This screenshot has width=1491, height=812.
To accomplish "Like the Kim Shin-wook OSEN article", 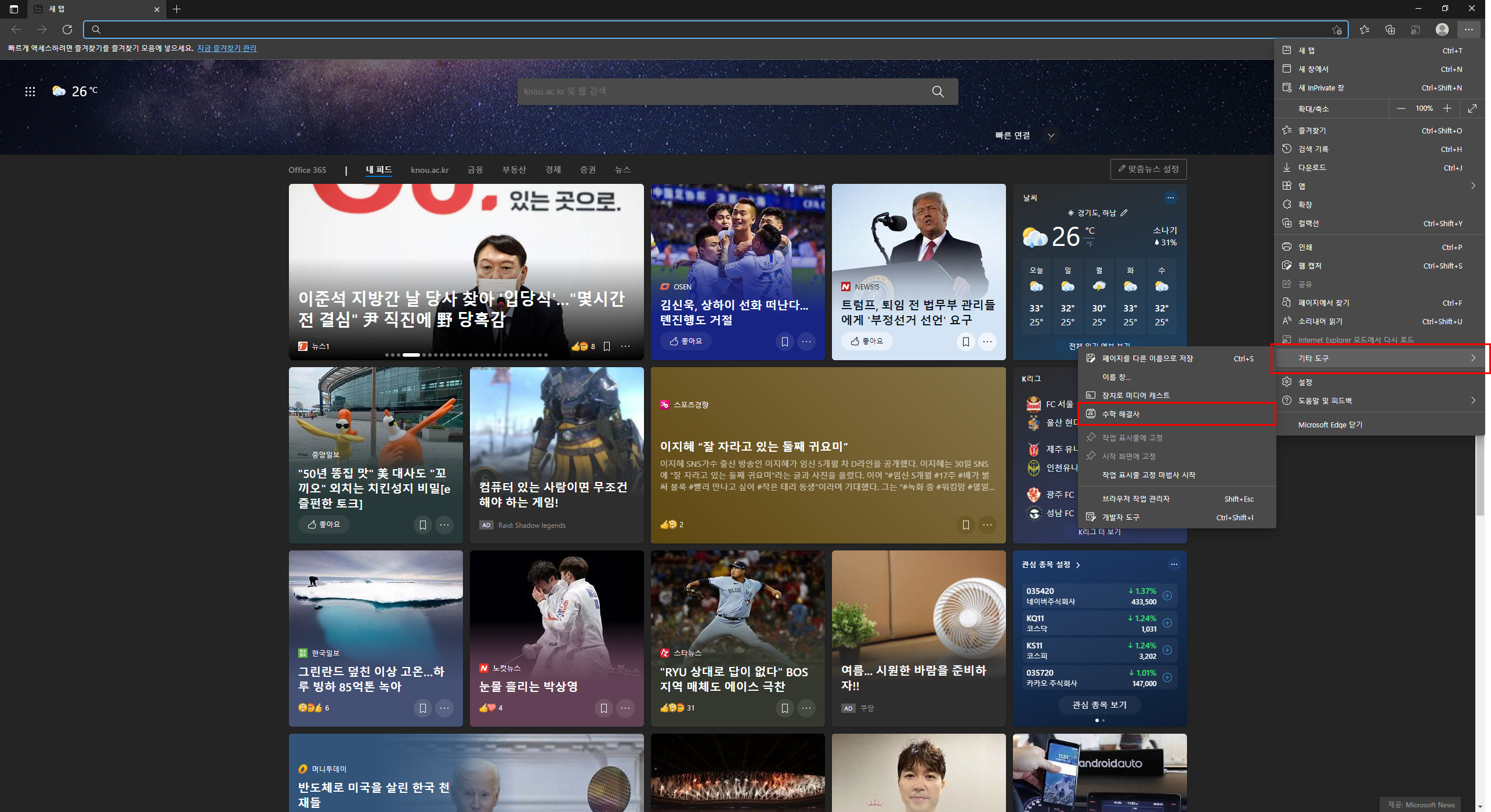I will pos(686,341).
